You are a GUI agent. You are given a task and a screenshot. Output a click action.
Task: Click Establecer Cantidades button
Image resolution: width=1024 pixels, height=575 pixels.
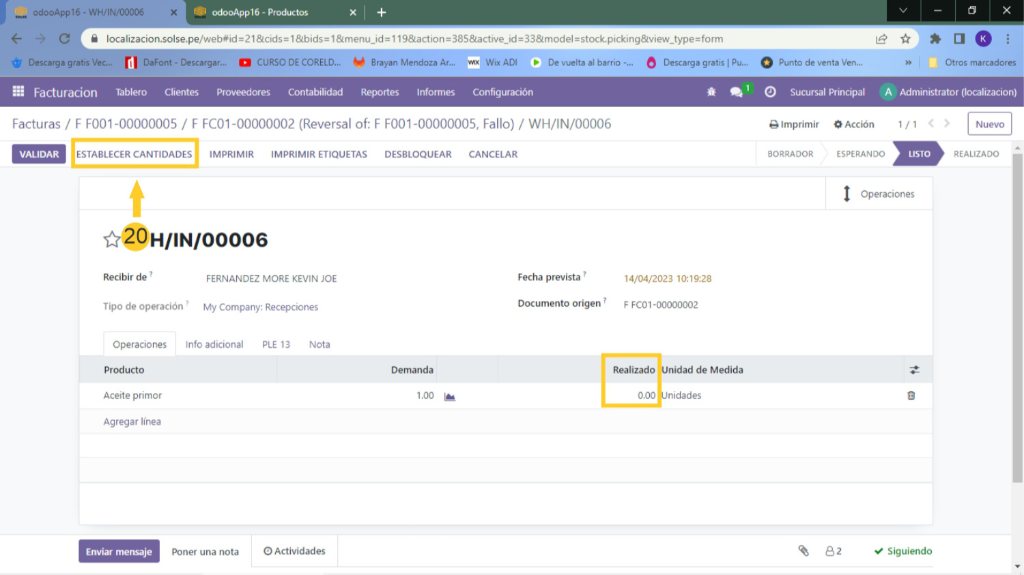[134, 154]
